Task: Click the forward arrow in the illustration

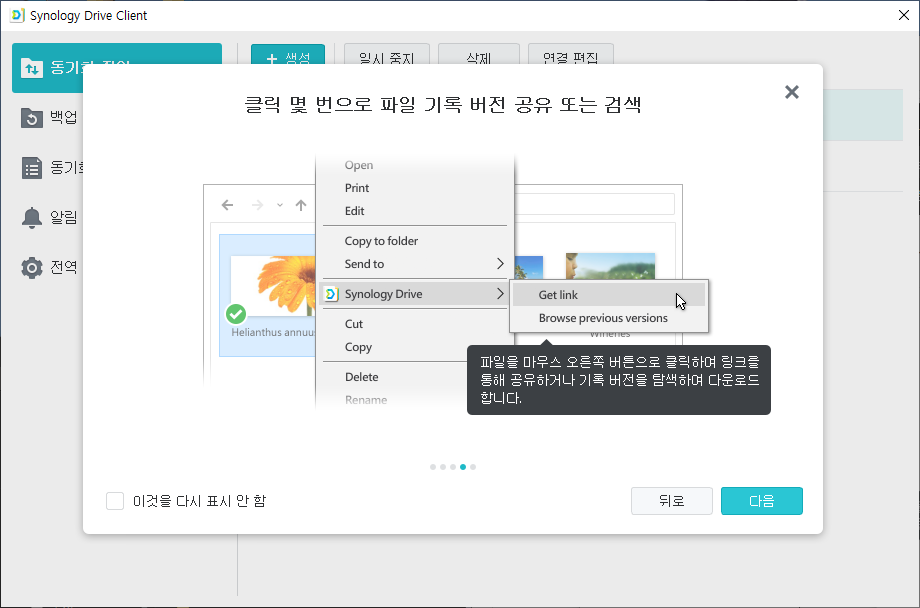Action: [257, 205]
